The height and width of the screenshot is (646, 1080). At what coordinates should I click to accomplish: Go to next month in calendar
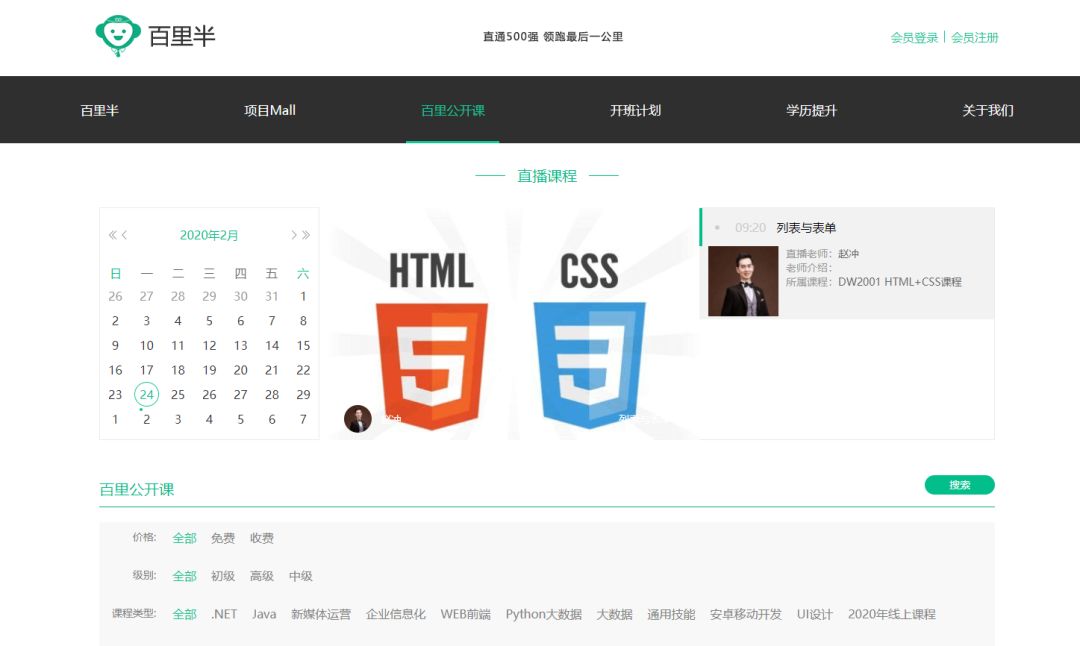click(293, 236)
